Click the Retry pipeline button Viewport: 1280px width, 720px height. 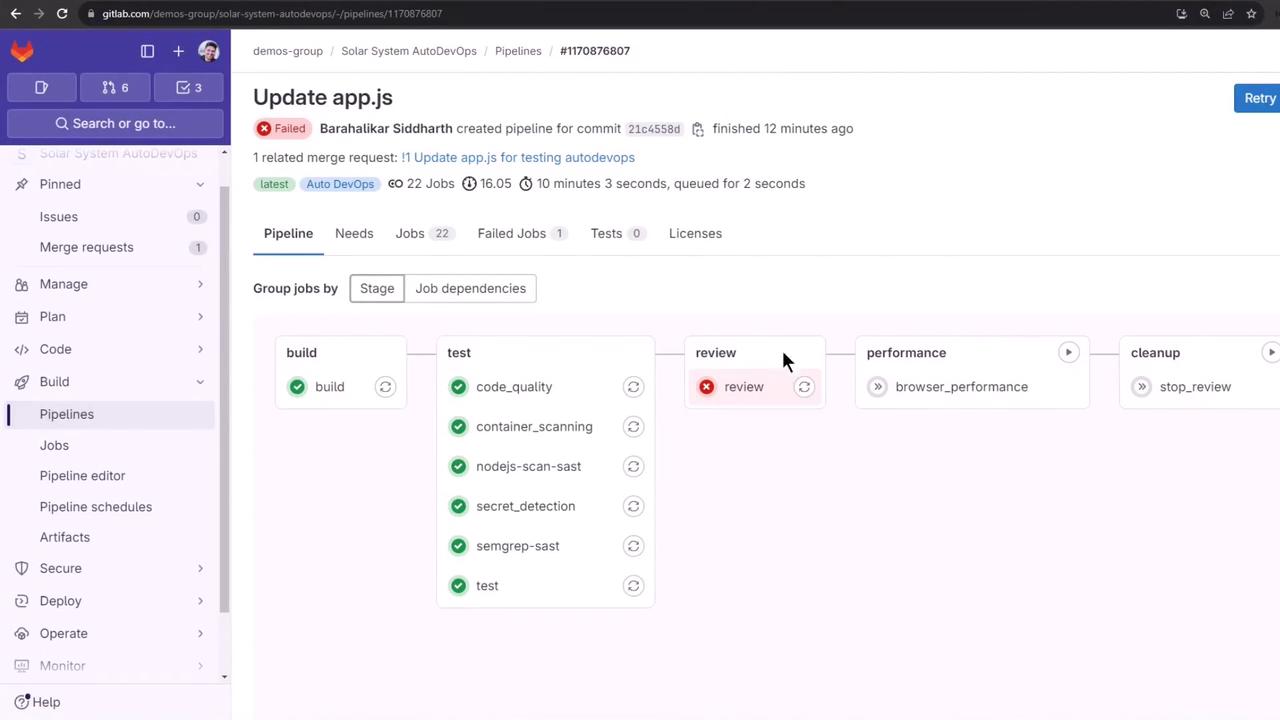tap(1257, 98)
